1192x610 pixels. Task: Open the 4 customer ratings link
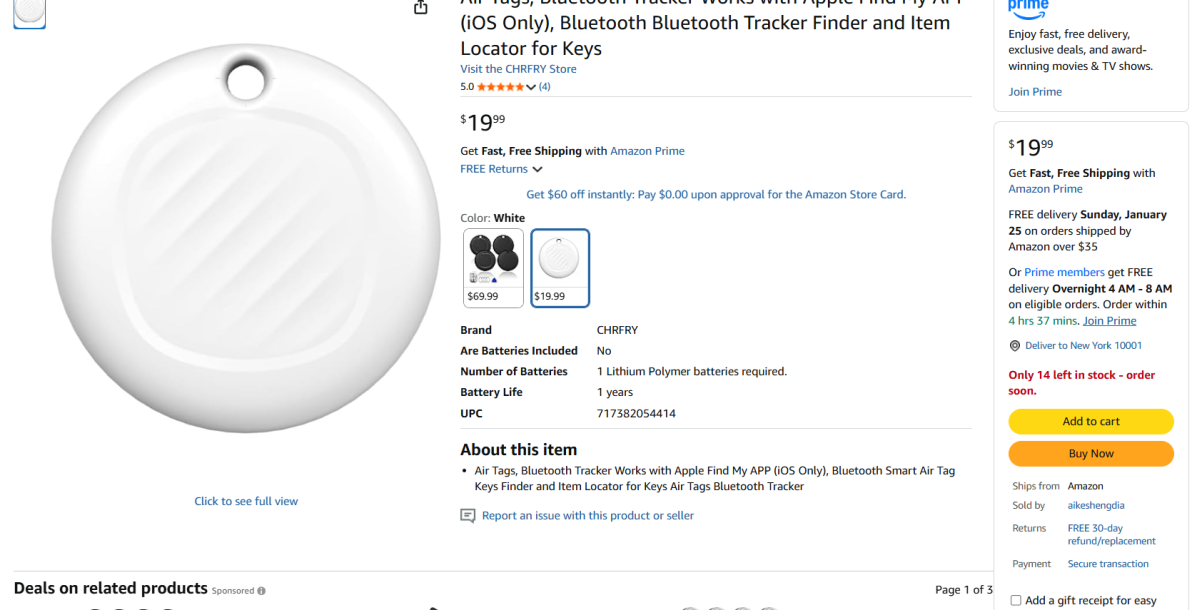pyautogui.click(x=545, y=87)
